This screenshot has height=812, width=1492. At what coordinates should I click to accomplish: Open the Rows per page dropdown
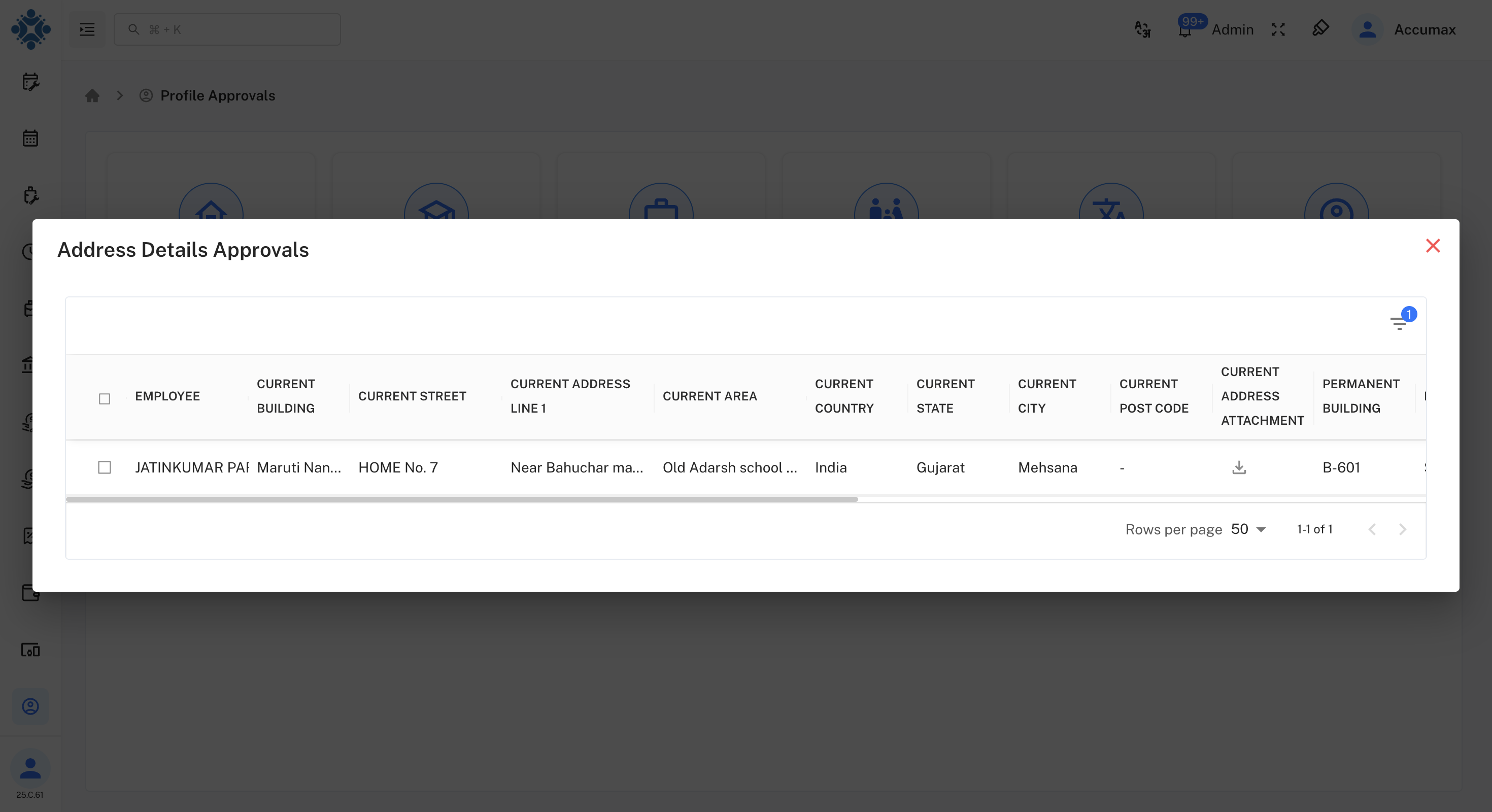[1245, 529]
